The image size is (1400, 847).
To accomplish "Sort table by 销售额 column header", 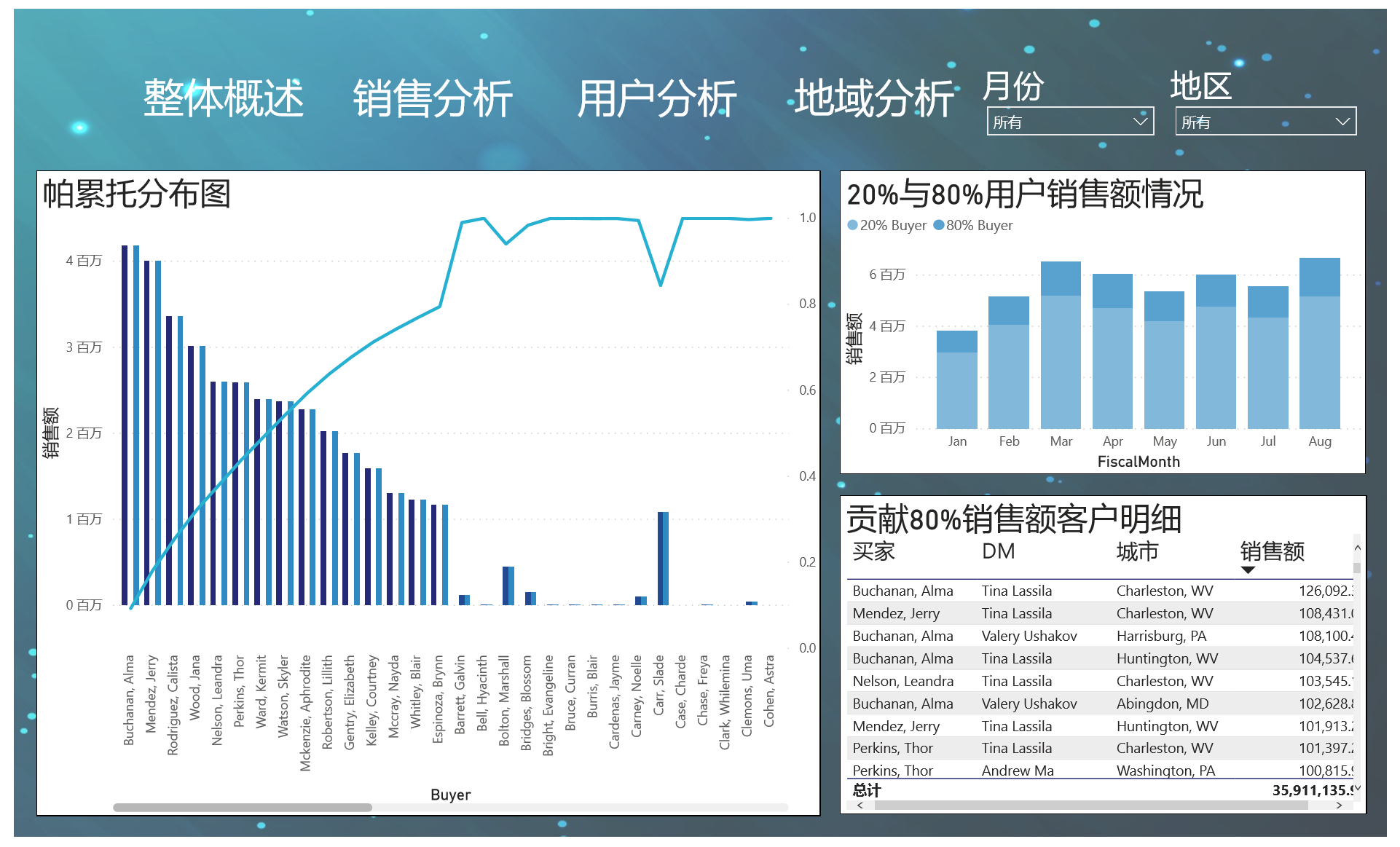I will 1273,551.
